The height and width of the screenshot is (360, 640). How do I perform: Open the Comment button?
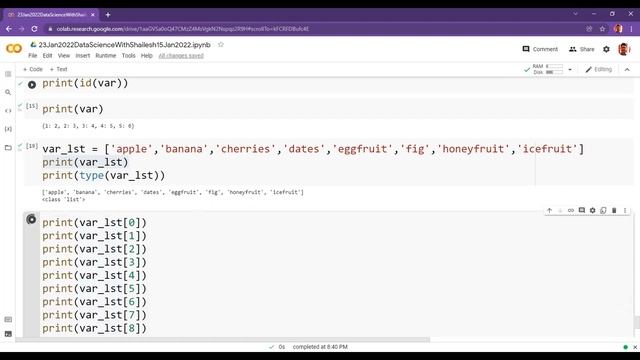[540, 49]
